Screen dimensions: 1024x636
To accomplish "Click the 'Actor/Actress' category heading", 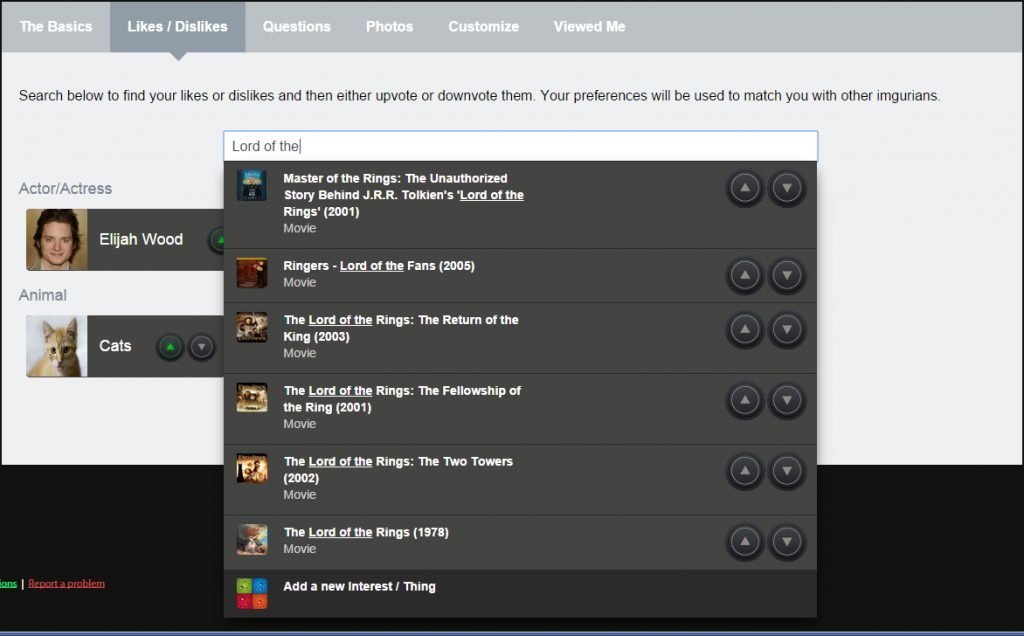I will coord(65,189).
